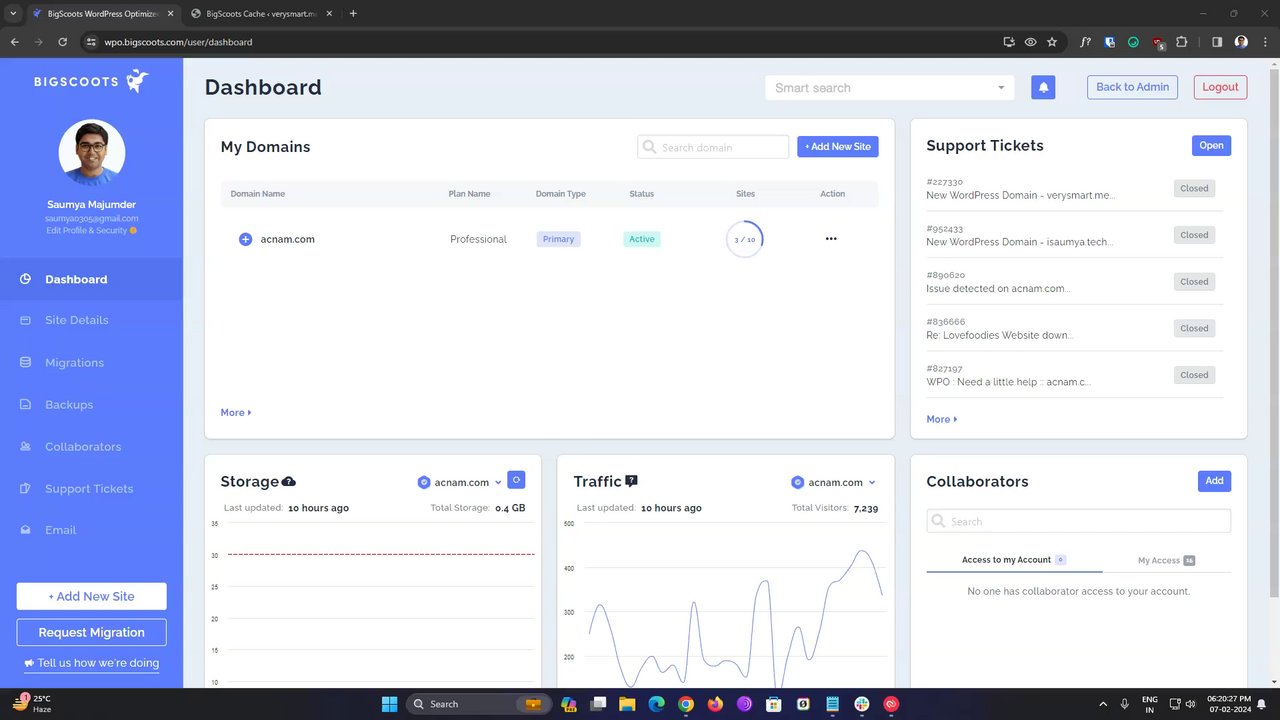Show hidden tray icons chevron
The height and width of the screenshot is (720, 1280).
pos(1103,704)
